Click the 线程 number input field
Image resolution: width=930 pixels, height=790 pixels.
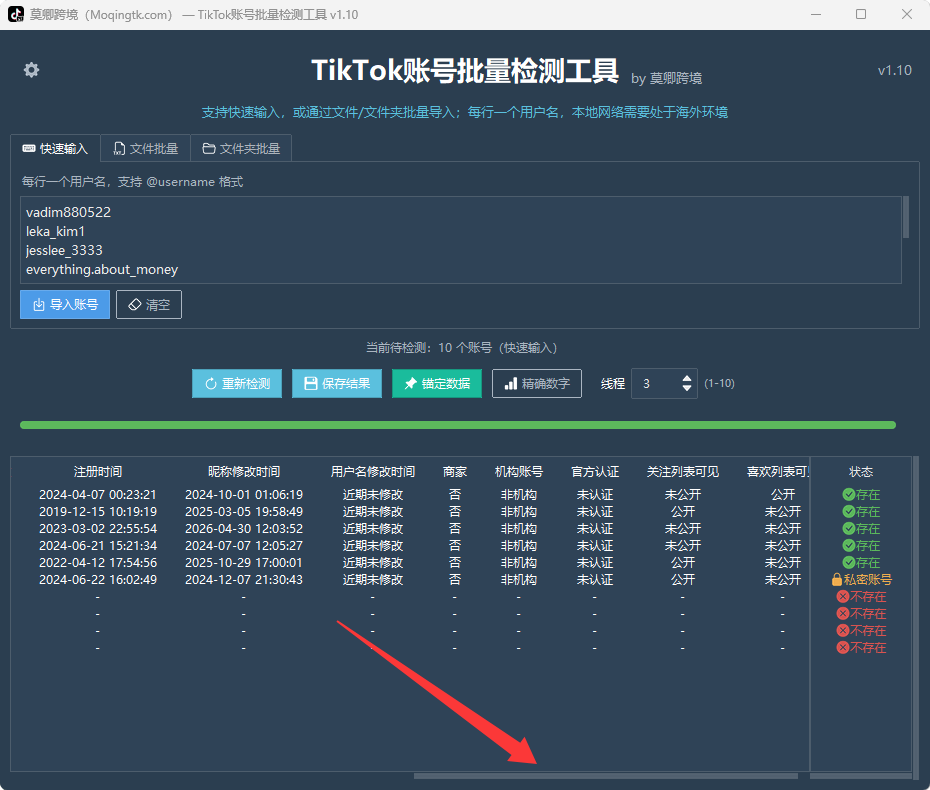pyautogui.click(x=664, y=384)
